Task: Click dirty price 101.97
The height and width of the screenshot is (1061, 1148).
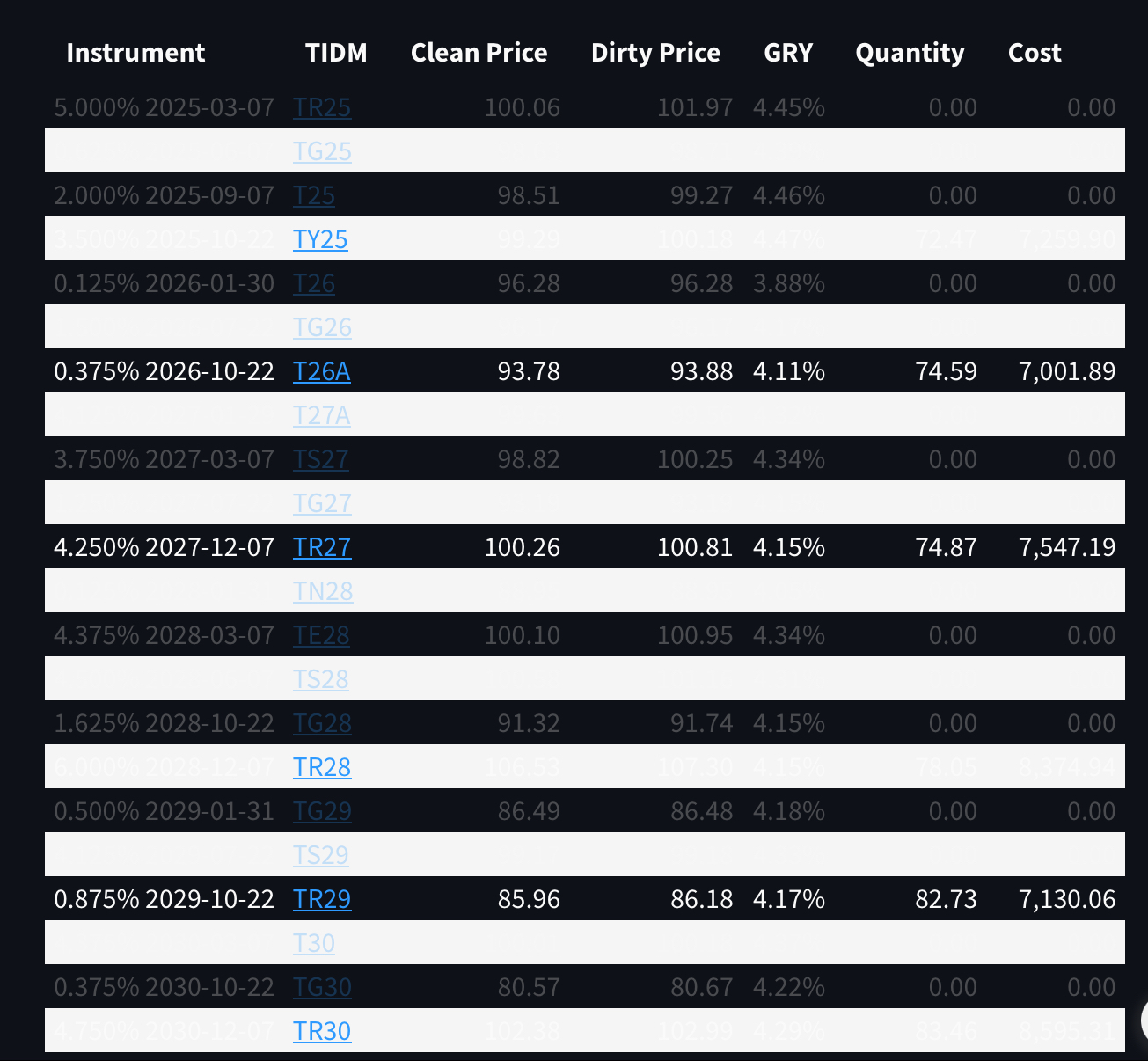Action: pyautogui.click(x=695, y=107)
